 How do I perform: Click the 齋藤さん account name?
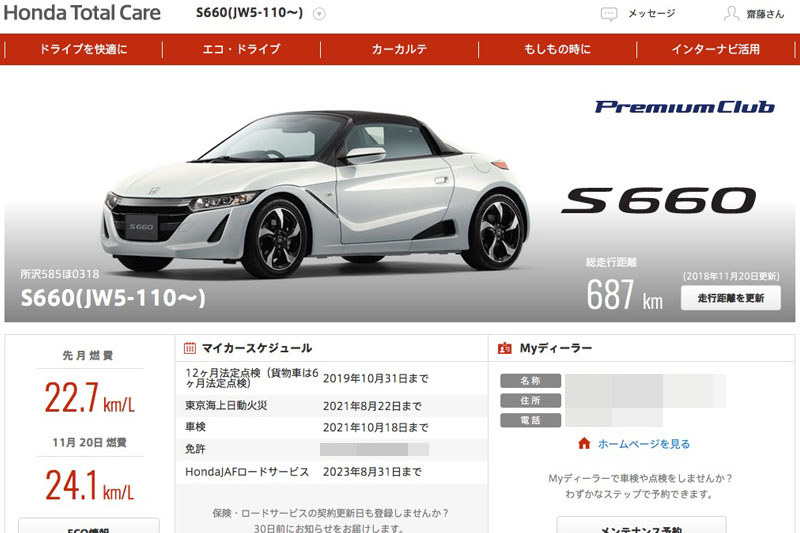click(765, 14)
